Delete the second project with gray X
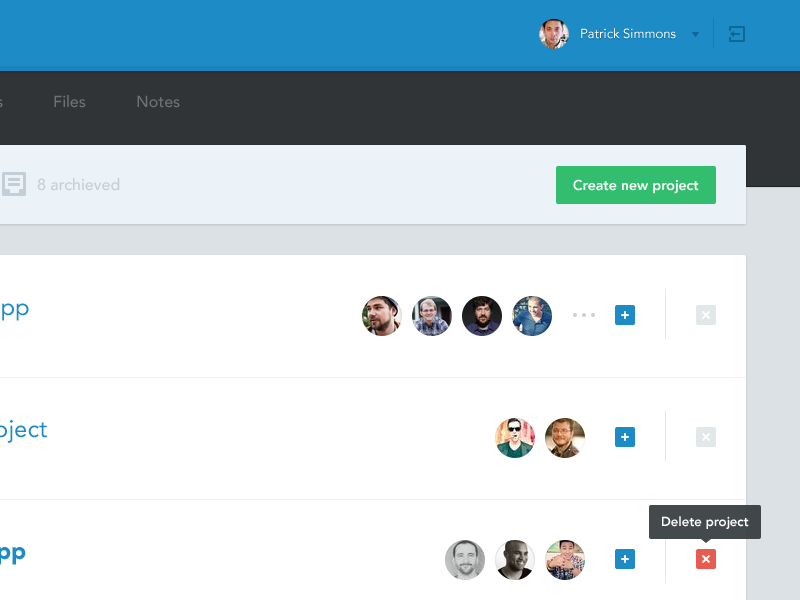The image size is (800, 600). [706, 437]
